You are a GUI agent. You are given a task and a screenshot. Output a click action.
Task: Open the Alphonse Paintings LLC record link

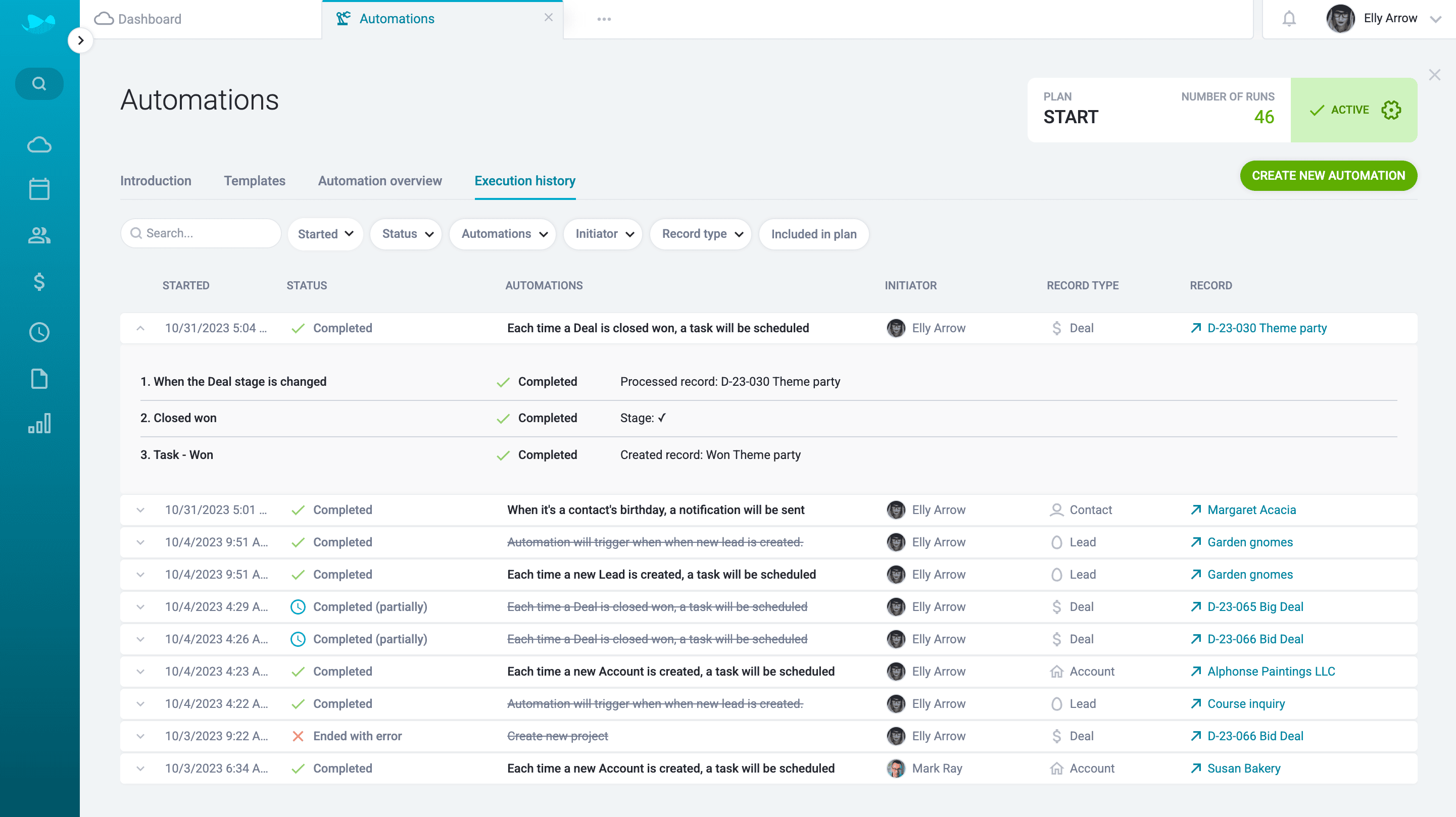[x=1270, y=671]
